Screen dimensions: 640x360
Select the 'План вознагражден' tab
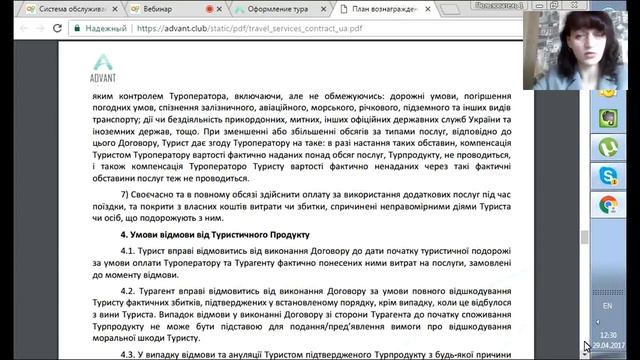click(x=386, y=9)
